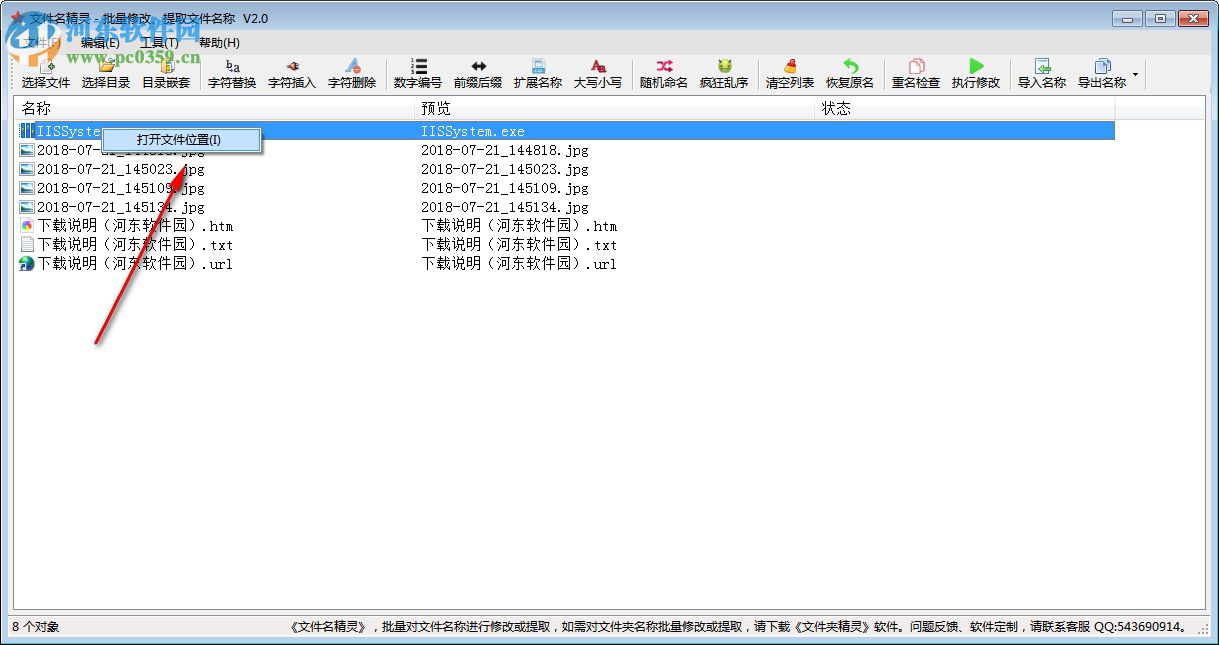Screen dimensions: 1219x645
Task: Minimize the 文件名精灵 window
Action: (1127, 17)
